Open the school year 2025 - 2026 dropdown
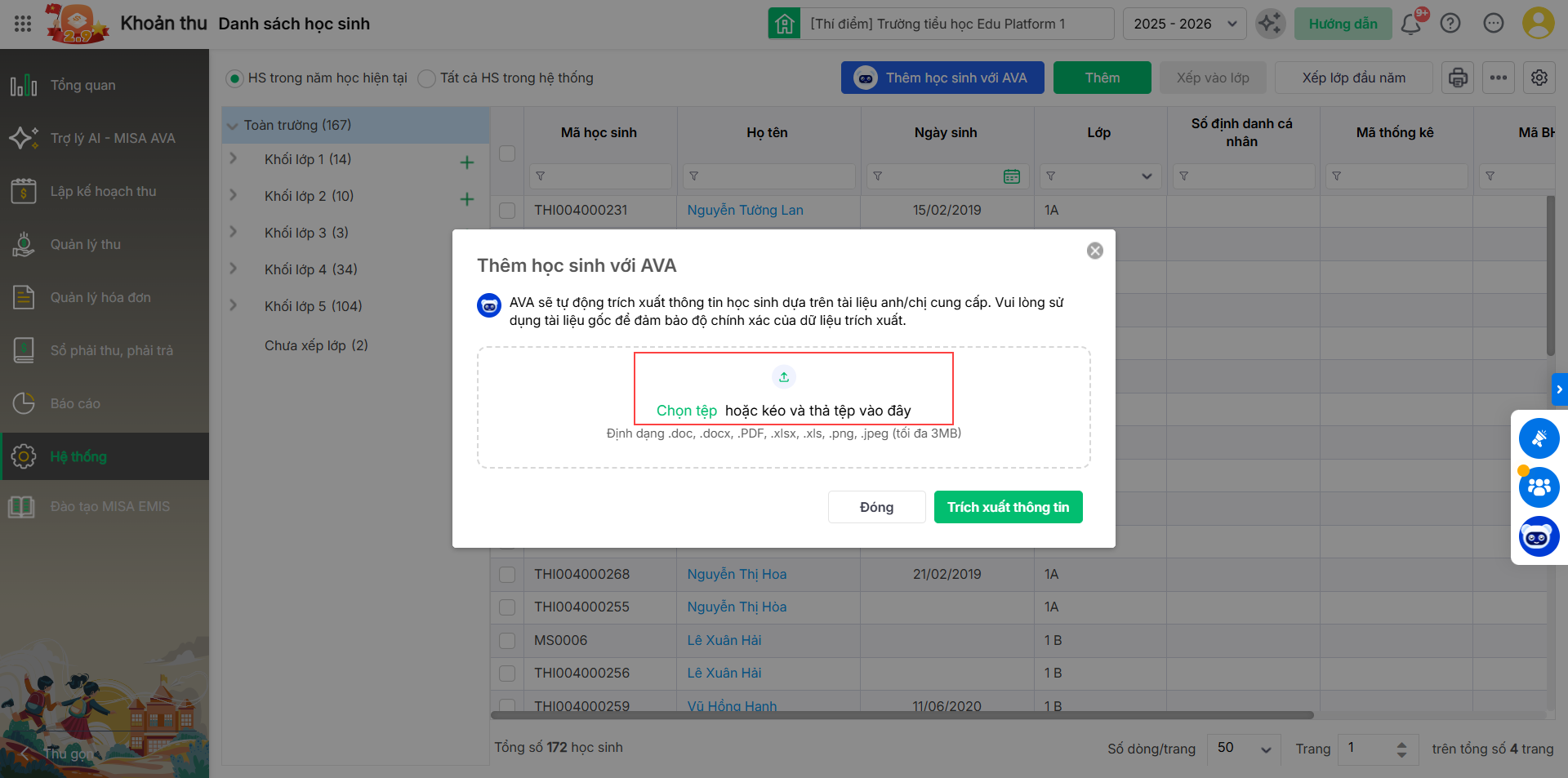The width and height of the screenshot is (1568, 778). point(1184,24)
